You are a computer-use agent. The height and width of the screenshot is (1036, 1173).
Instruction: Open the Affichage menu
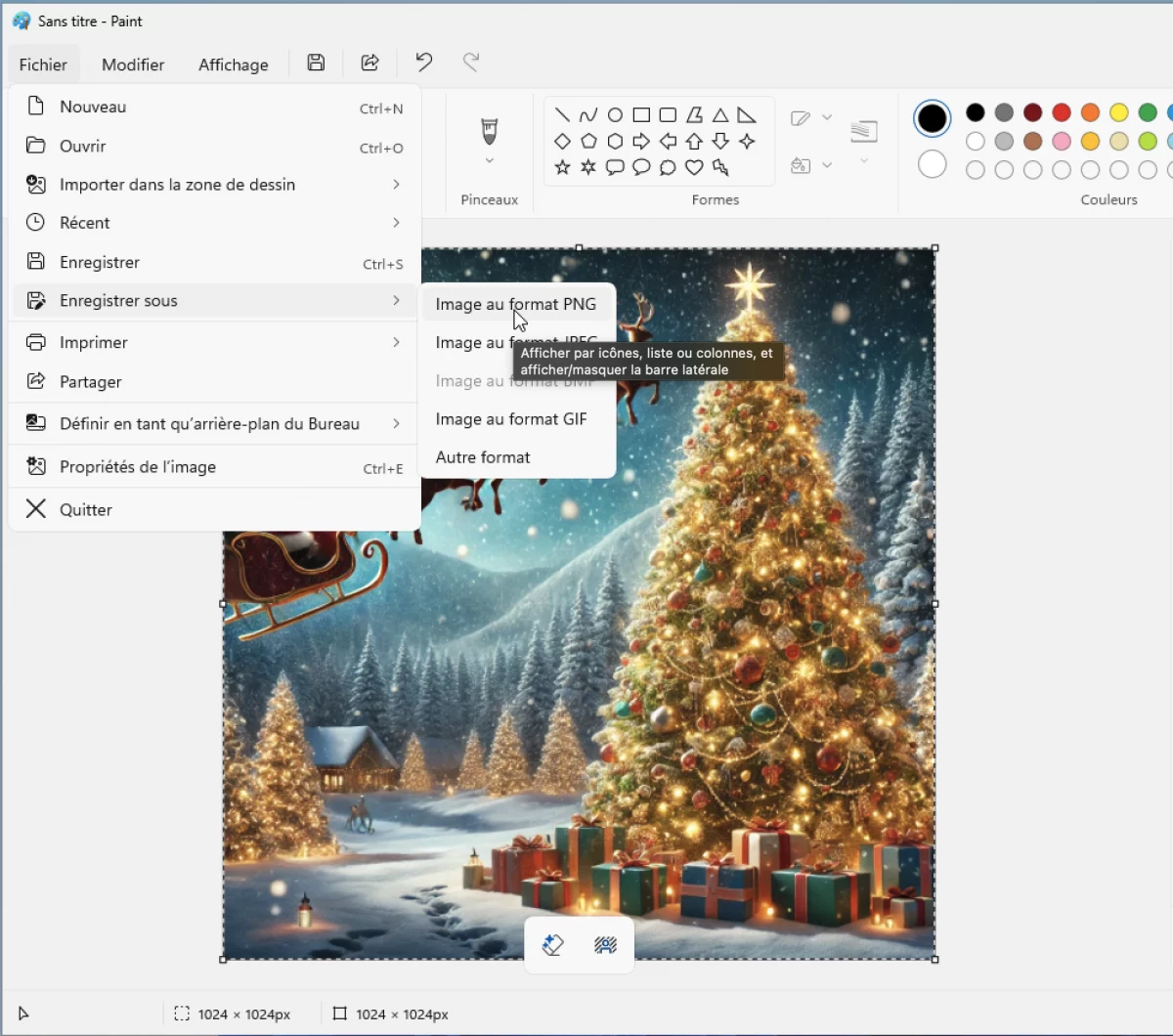click(234, 65)
